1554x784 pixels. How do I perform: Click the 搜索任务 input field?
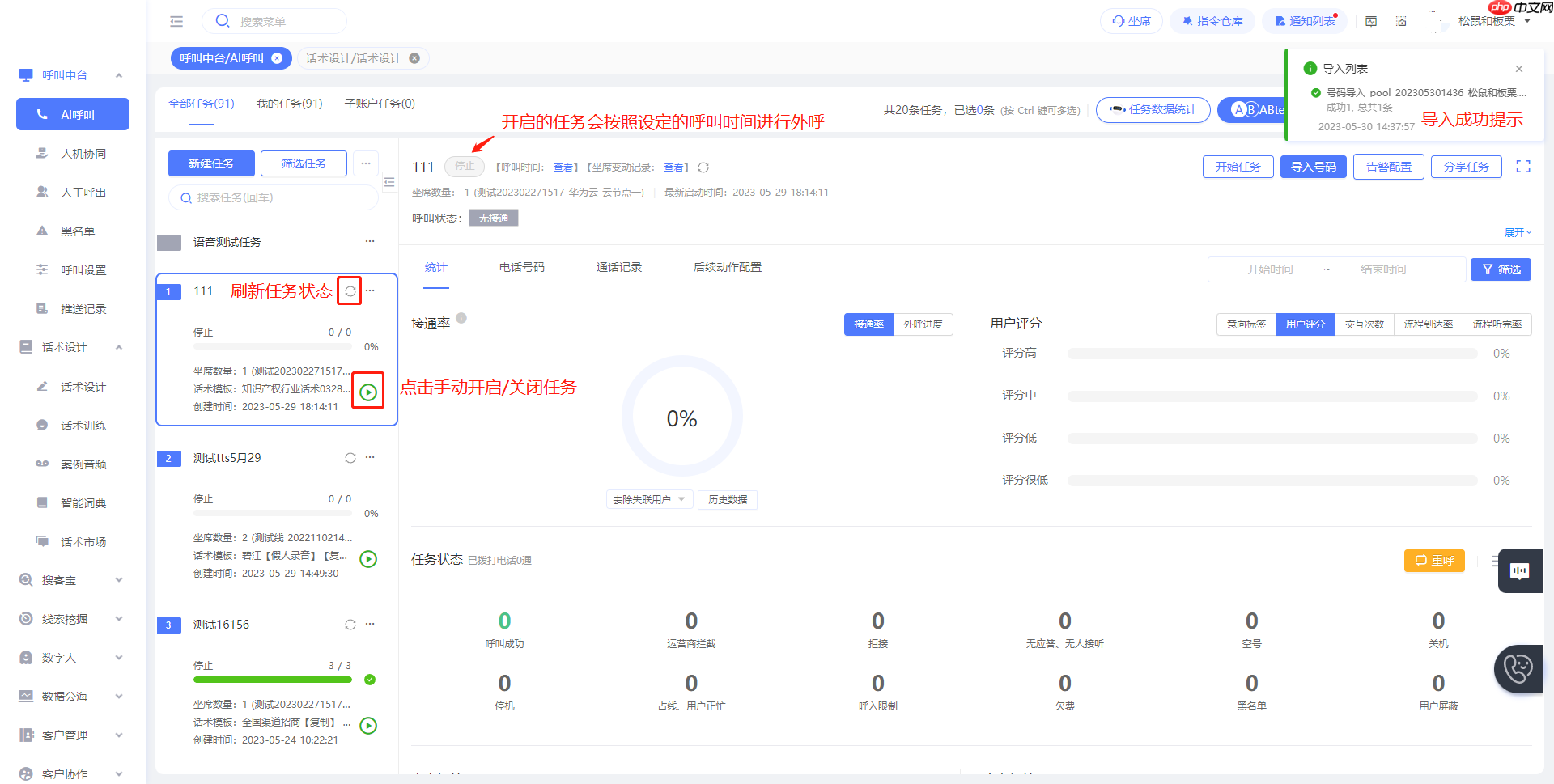point(274,197)
